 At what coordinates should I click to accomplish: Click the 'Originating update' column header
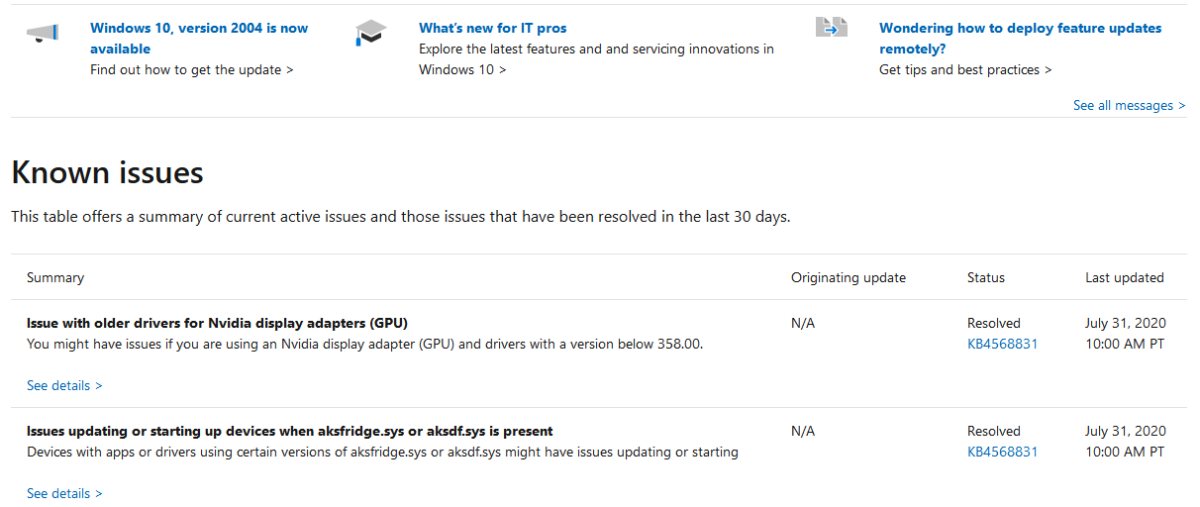[x=848, y=277]
